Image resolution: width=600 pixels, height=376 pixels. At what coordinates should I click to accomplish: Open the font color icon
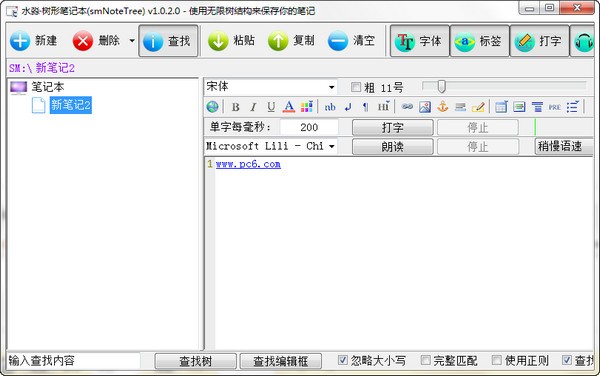289,107
